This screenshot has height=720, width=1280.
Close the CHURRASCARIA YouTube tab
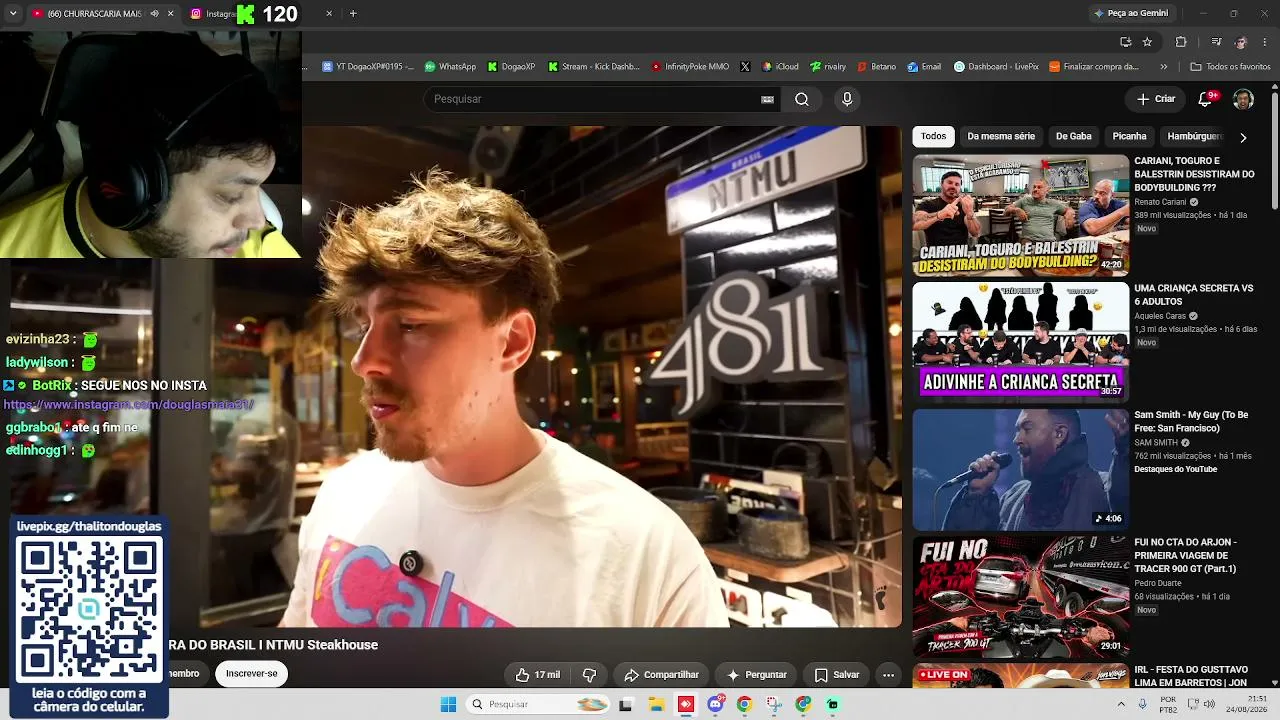point(171,13)
